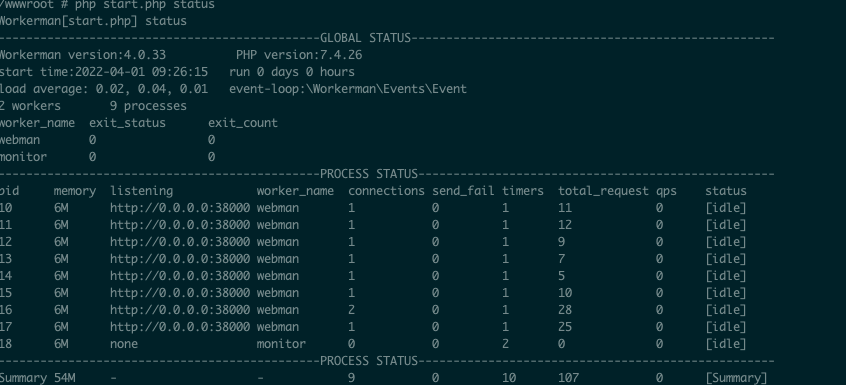Viewport: 846px width, 385px height.
Task: Click the qps column header
Action: pos(666,191)
